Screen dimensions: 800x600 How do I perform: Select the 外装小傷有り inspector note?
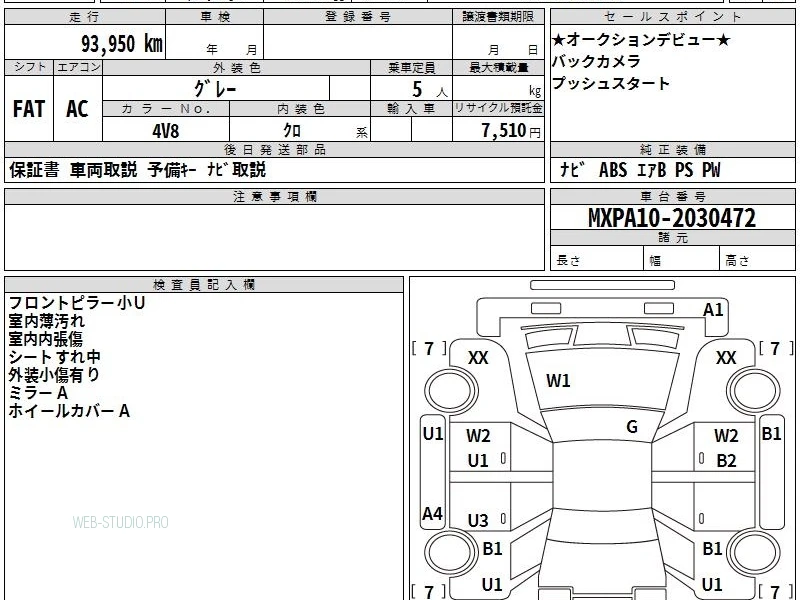(x=54, y=374)
